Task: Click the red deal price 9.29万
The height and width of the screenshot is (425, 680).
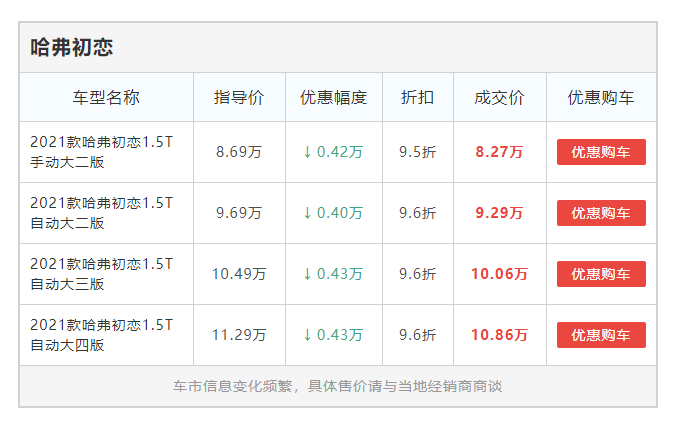Action: coord(500,213)
